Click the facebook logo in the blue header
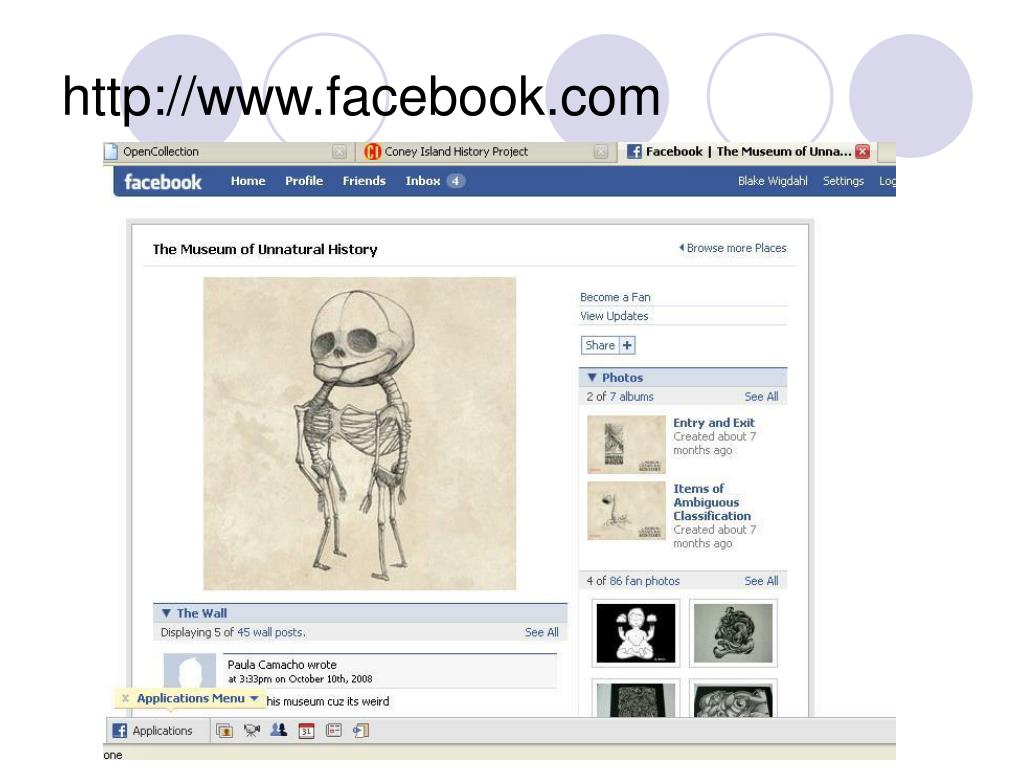This screenshot has height=768, width=1024. point(163,182)
